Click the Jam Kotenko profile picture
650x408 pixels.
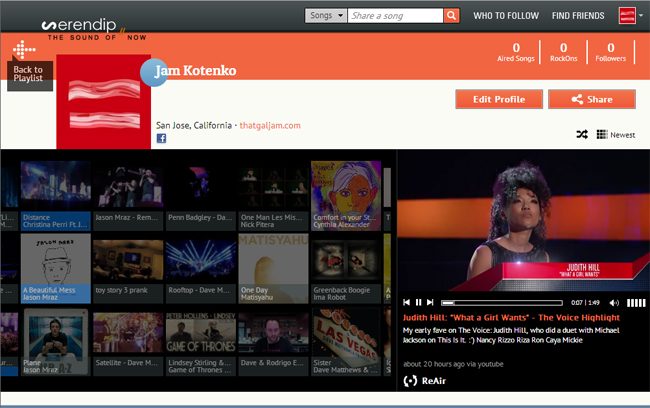(x=104, y=102)
